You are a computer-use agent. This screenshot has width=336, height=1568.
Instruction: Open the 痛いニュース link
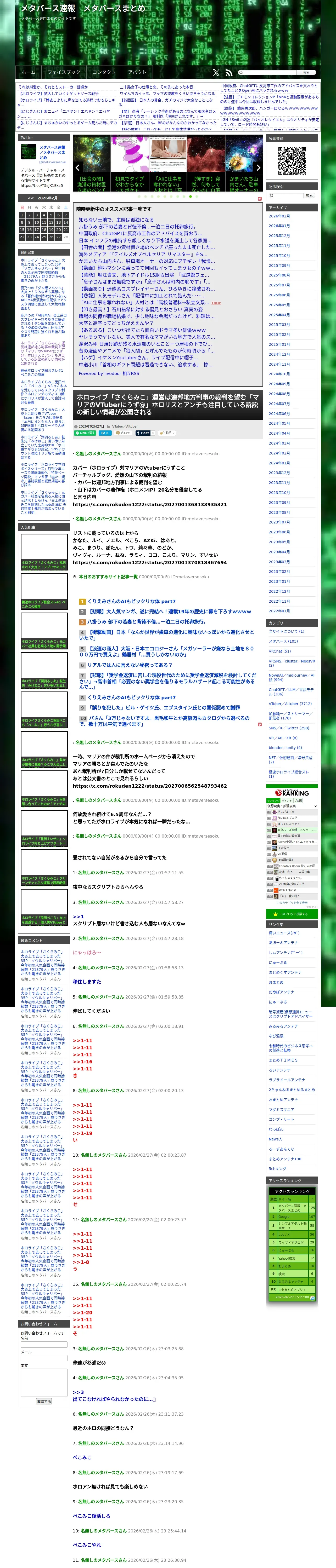284,932
